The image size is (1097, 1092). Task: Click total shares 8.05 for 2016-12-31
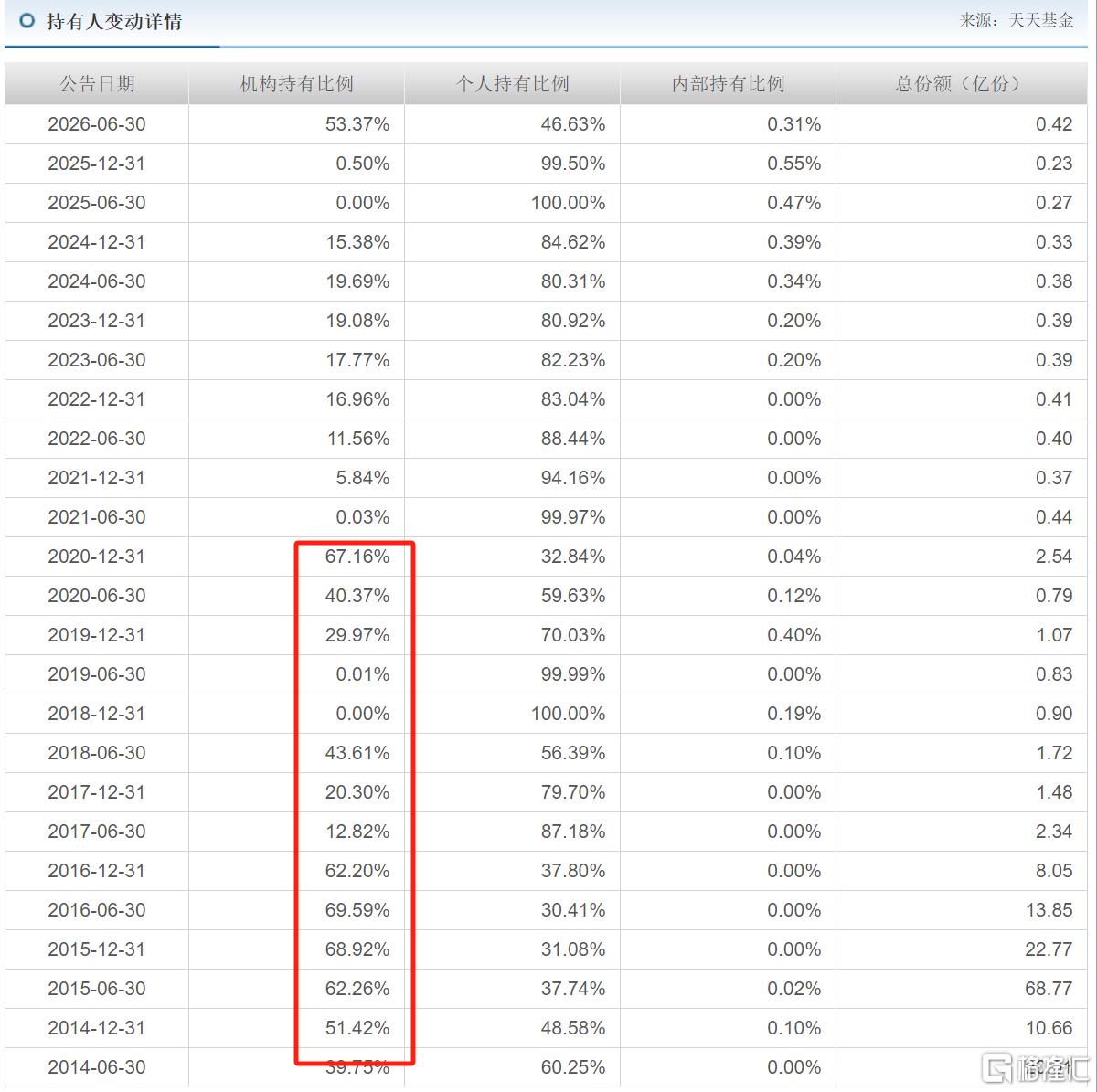[x=1054, y=871]
